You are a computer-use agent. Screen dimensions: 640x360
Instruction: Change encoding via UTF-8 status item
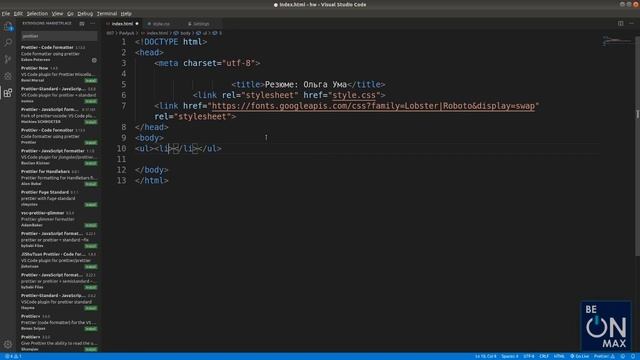[x=529, y=356]
